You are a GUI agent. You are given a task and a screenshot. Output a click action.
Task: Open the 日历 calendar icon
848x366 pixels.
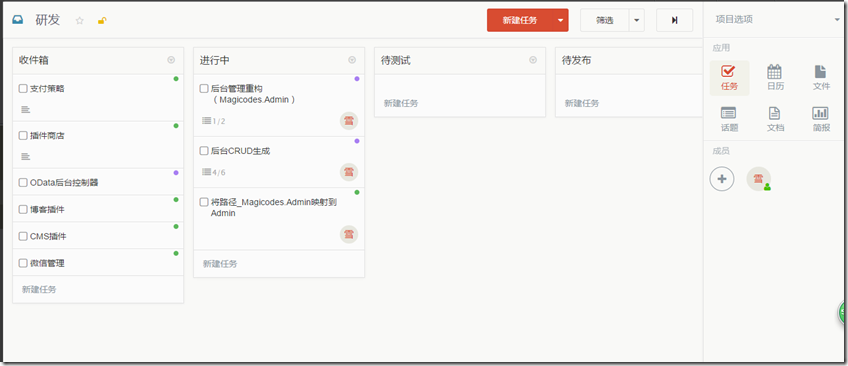775,78
